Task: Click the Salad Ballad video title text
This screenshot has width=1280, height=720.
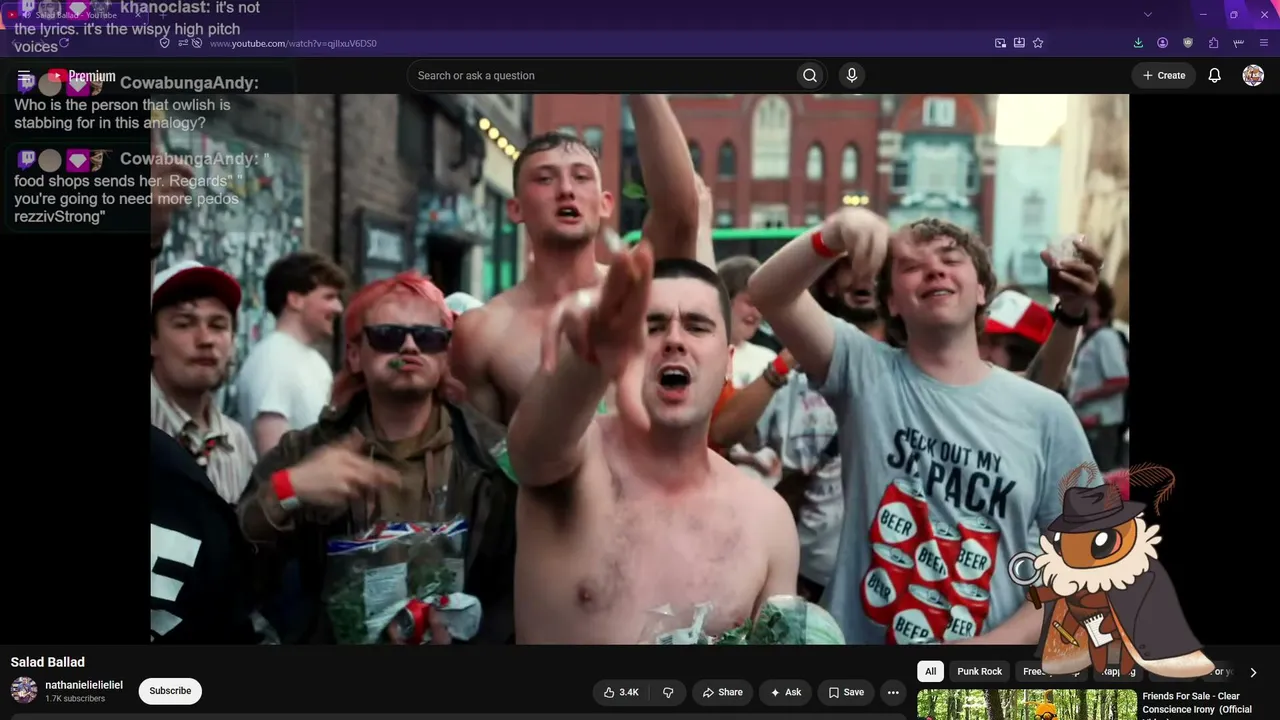Action: pyautogui.click(x=48, y=662)
